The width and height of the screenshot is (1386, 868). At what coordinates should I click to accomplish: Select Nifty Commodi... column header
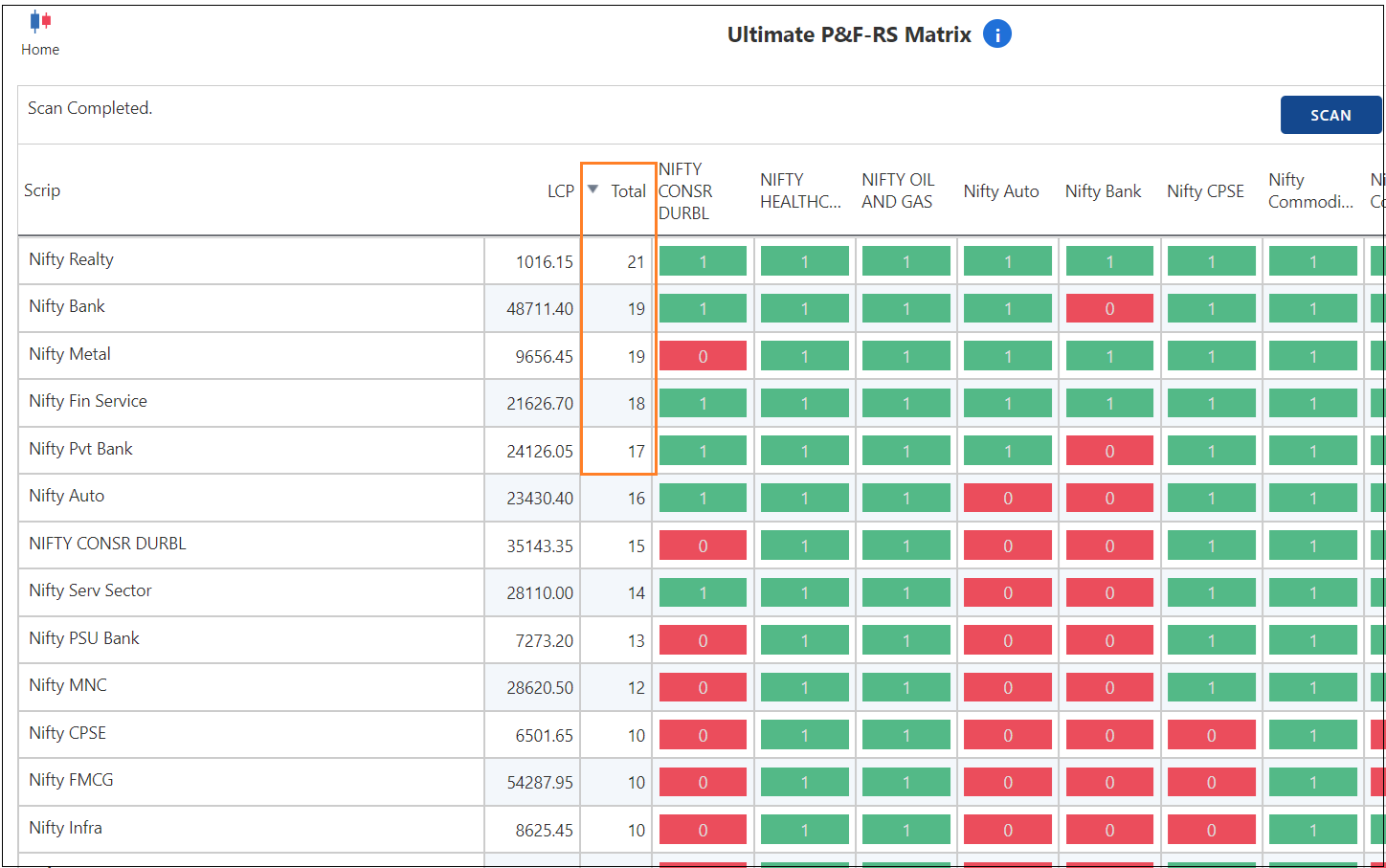coord(1310,191)
